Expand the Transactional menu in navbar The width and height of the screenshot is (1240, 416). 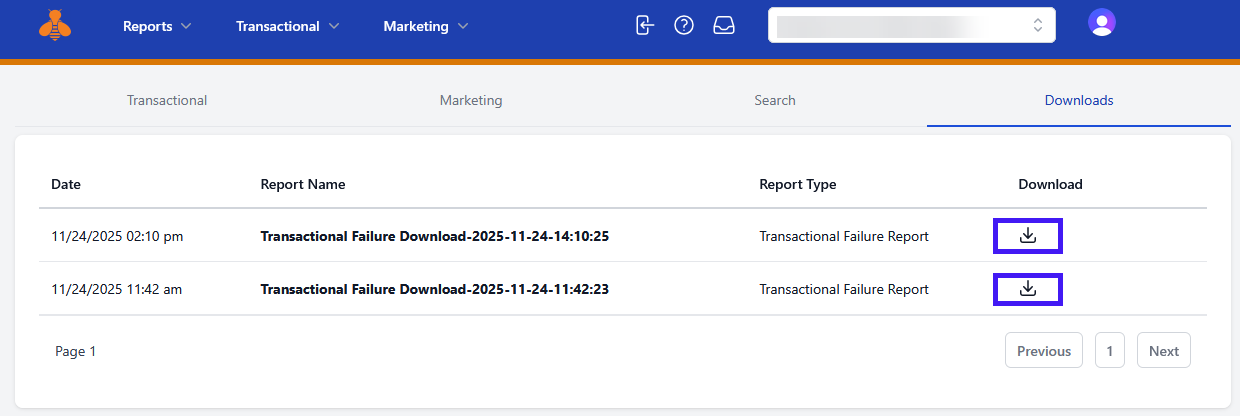coord(287,27)
